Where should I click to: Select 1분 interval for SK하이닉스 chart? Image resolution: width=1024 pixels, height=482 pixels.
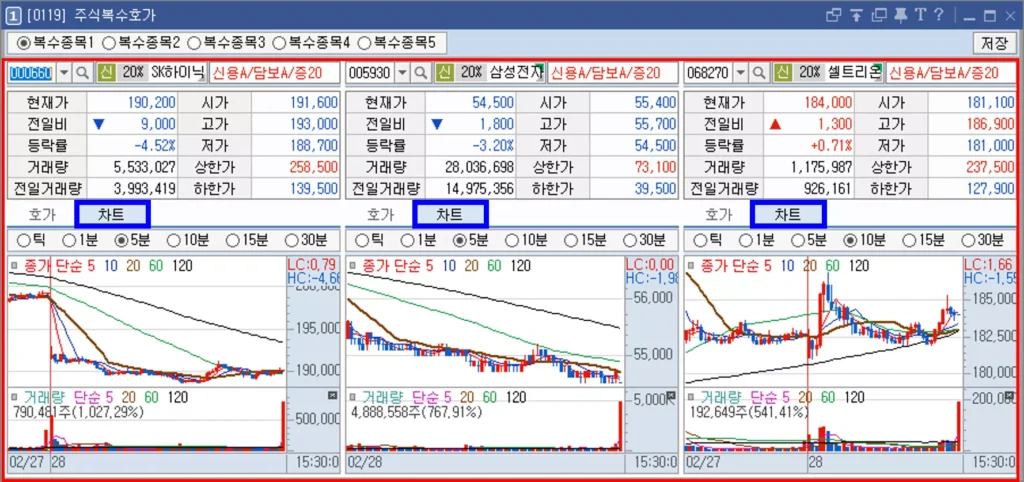click(x=69, y=240)
